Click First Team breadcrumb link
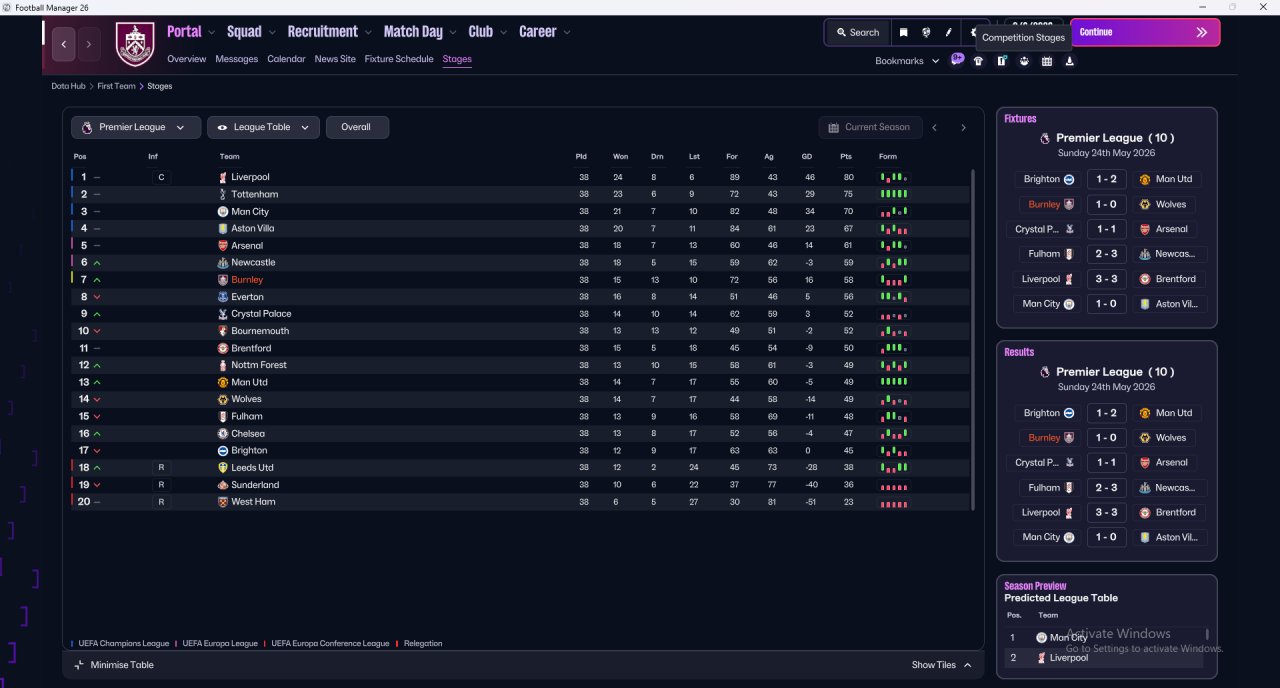This screenshot has width=1280, height=688. click(x=116, y=86)
